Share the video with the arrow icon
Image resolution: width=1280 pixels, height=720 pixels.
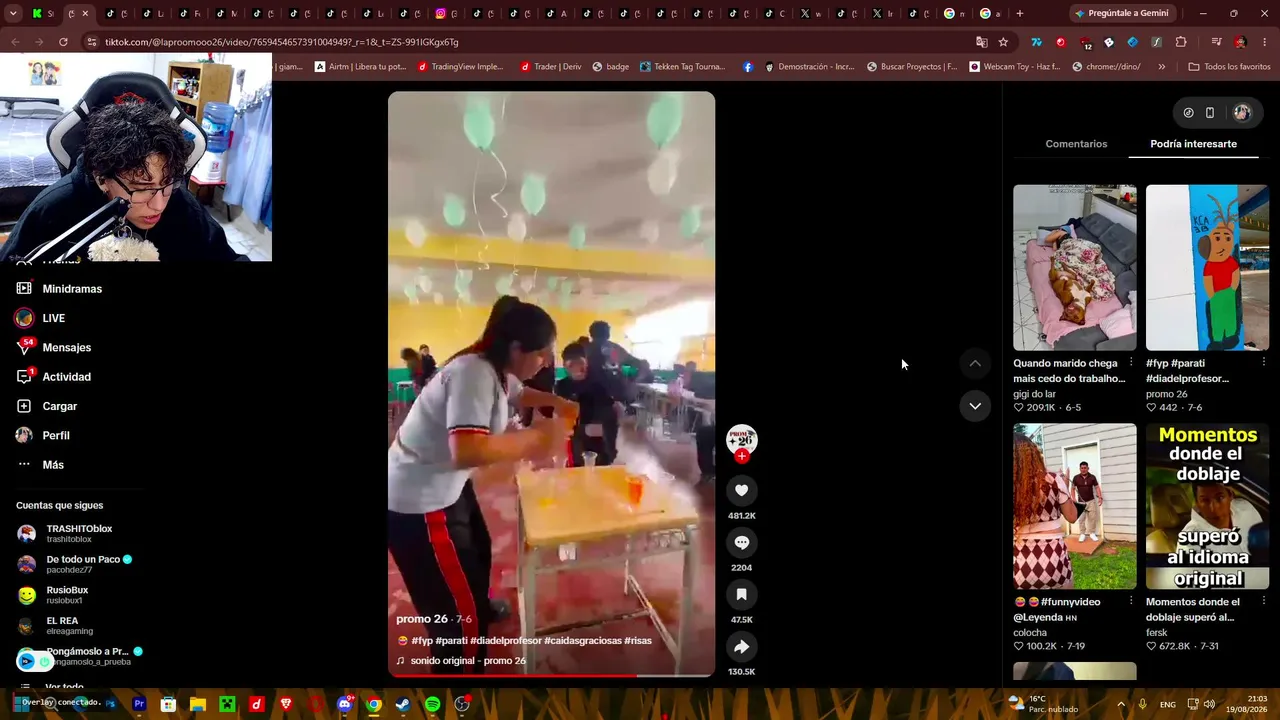(x=742, y=647)
